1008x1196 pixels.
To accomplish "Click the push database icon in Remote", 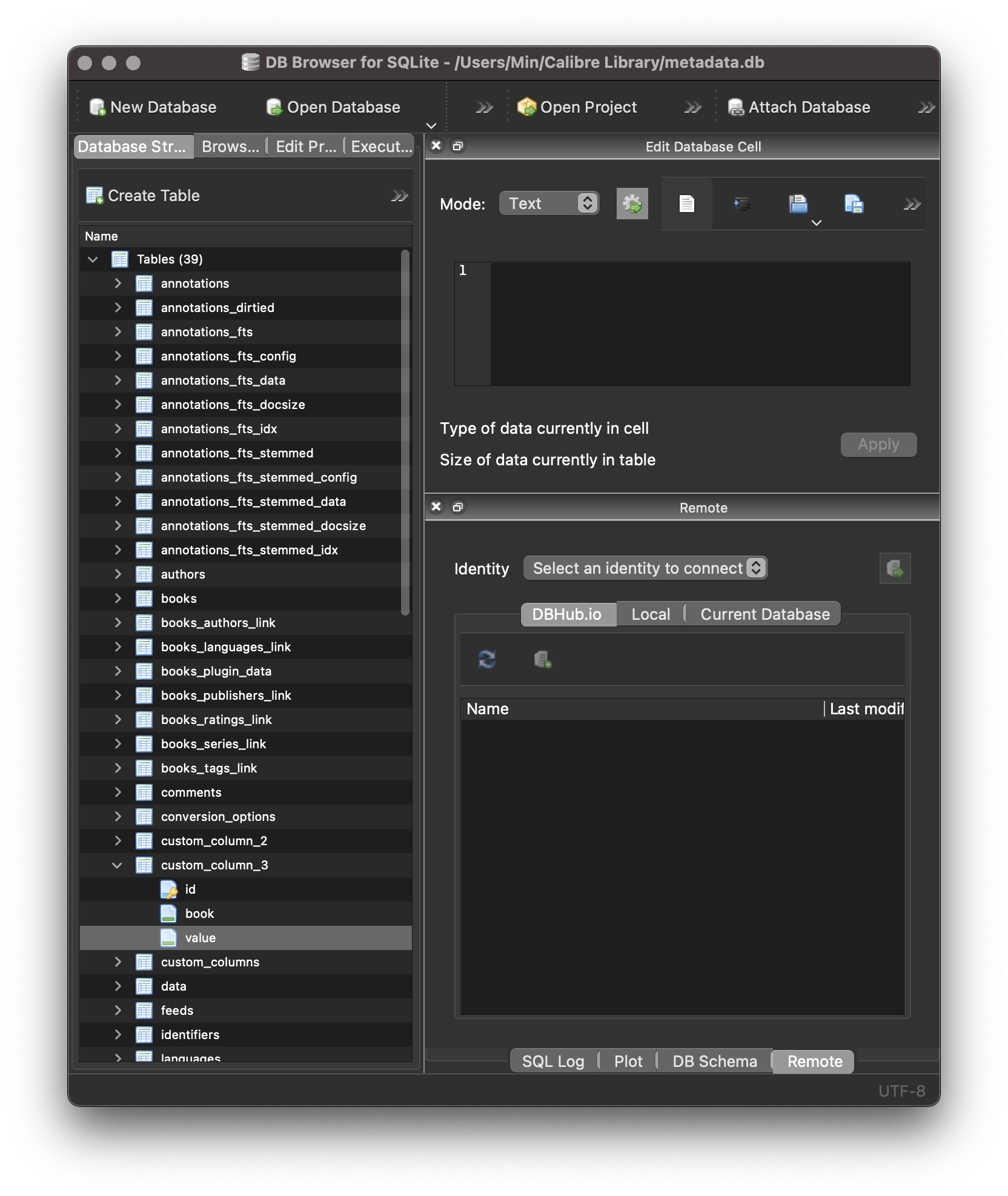I will point(543,659).
